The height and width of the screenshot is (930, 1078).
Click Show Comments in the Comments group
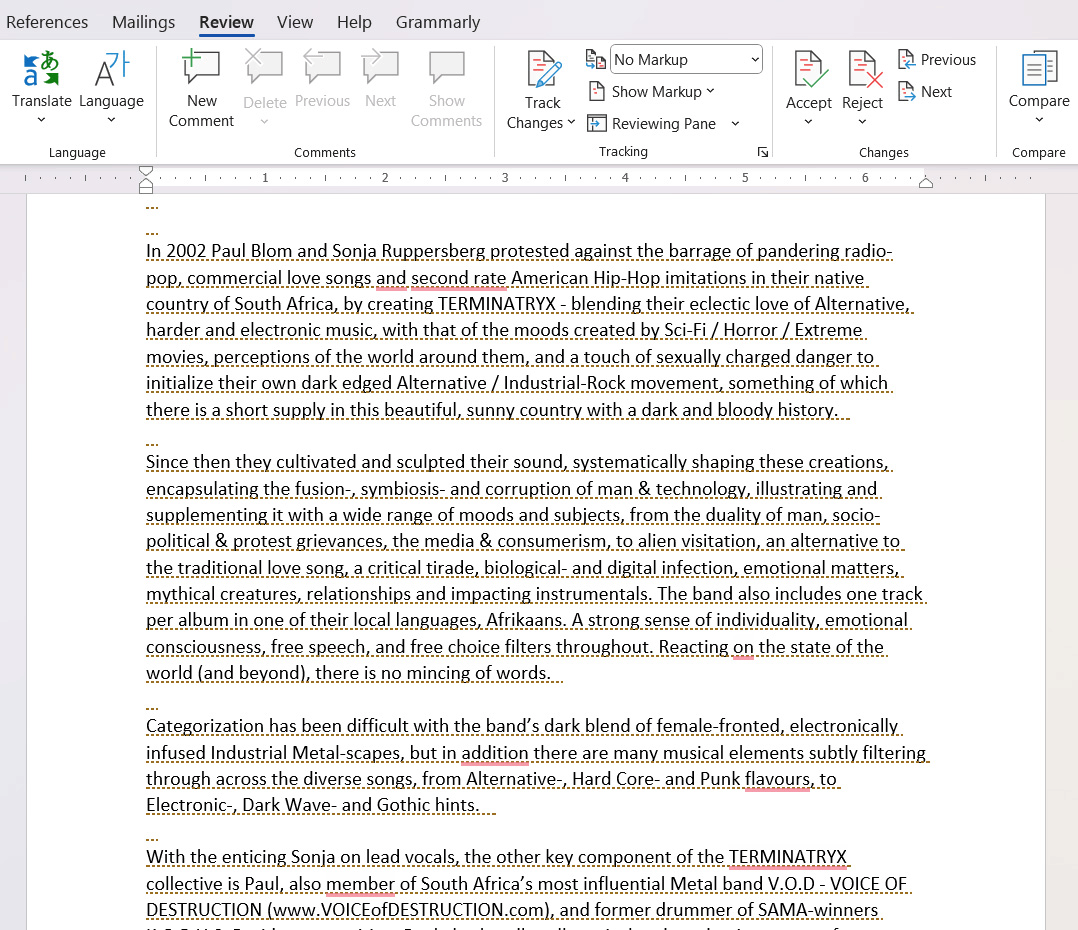coord(446,85)
